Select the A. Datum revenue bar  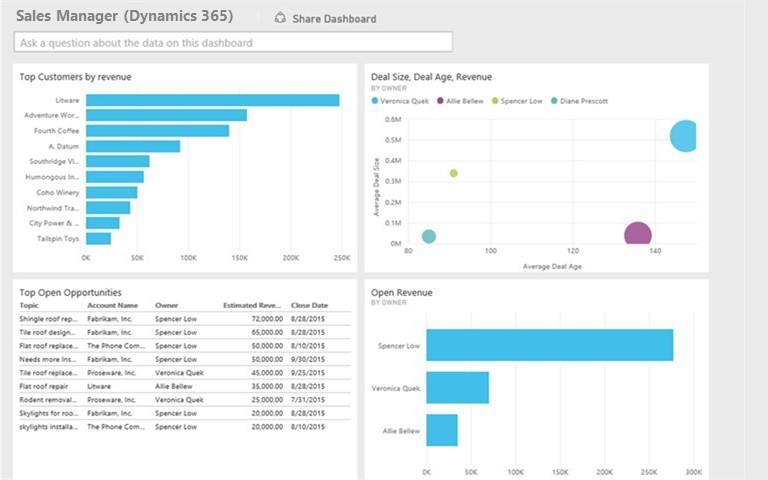pos(133,146)
